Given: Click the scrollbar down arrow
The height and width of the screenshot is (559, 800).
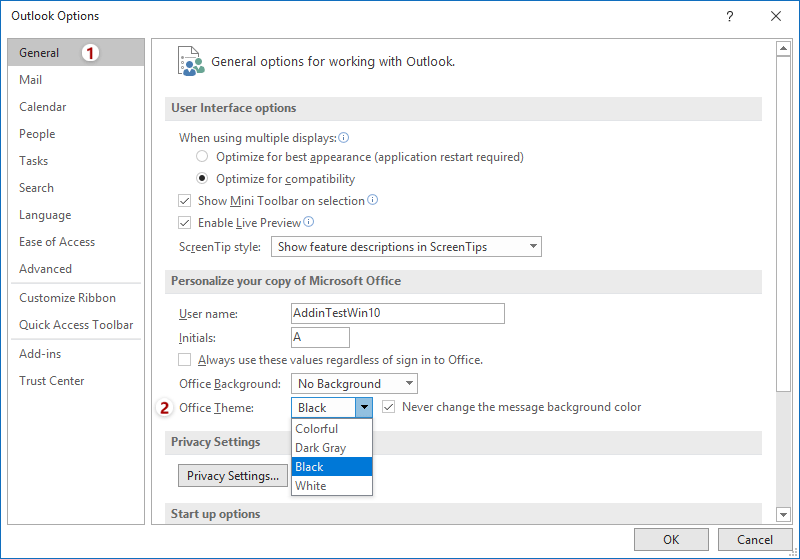Looking at the screenshot, I should pyautogui.click(x=783, y=515).
